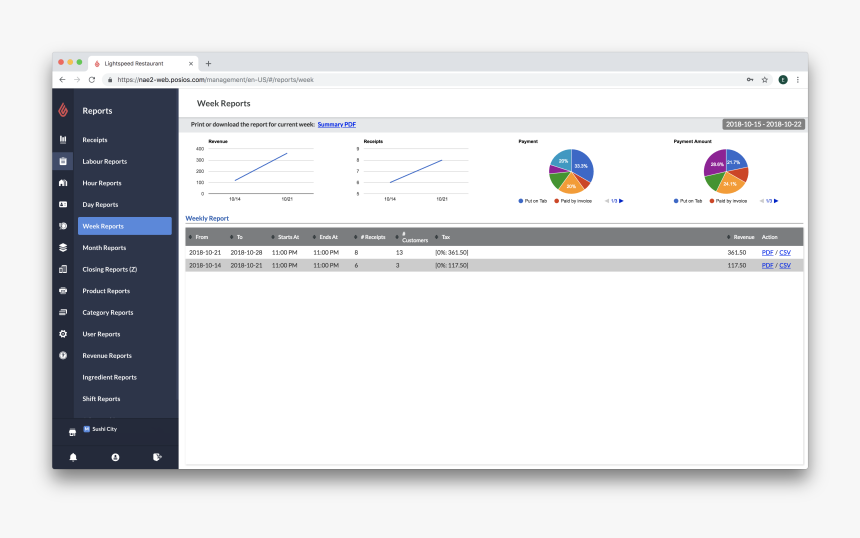Screen dimensions: 860x538
Task: Download the Summary PDF link
Action: 337,124
